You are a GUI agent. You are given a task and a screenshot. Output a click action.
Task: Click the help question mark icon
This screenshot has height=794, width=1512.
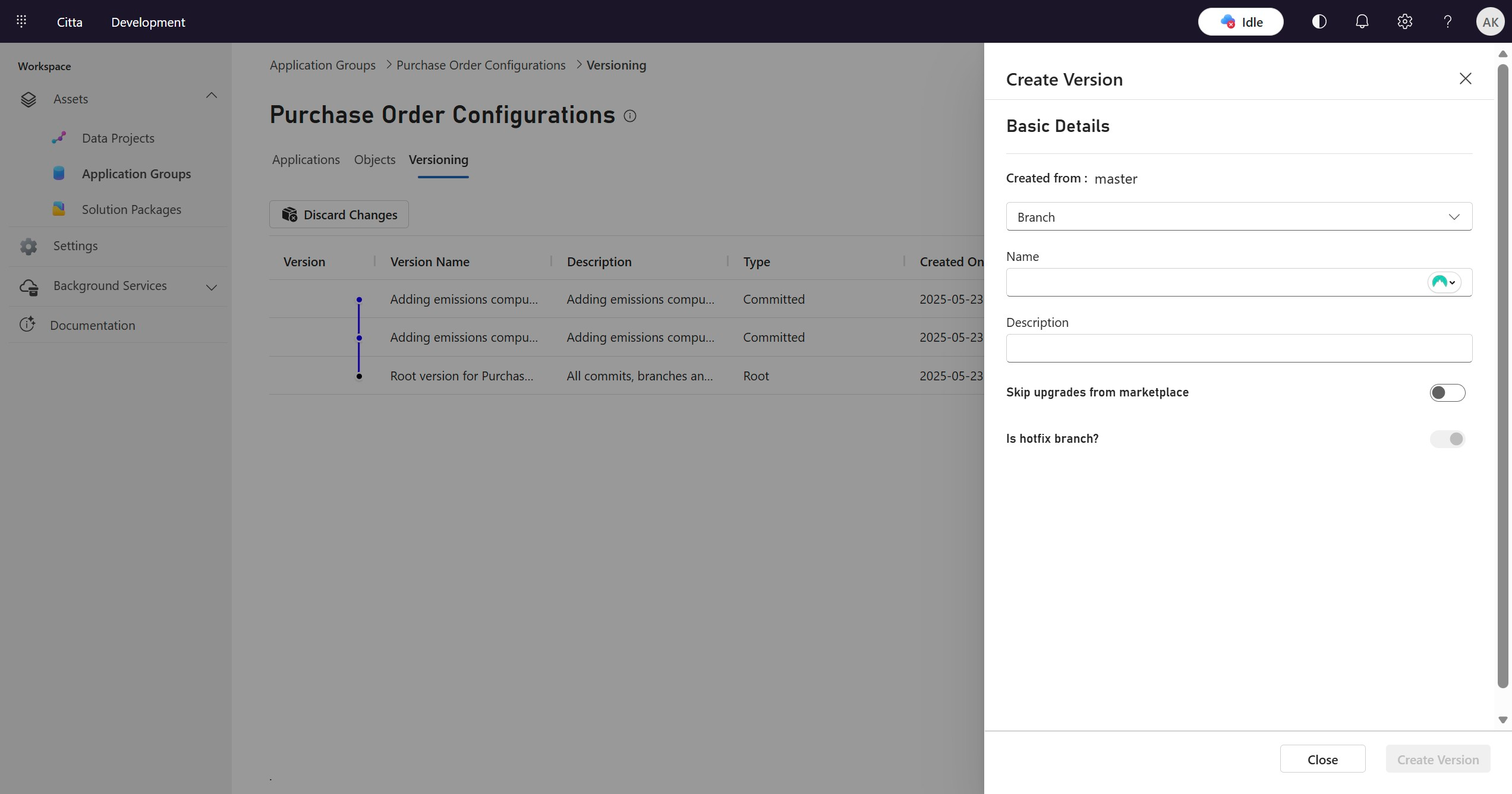coord(1447,22)
